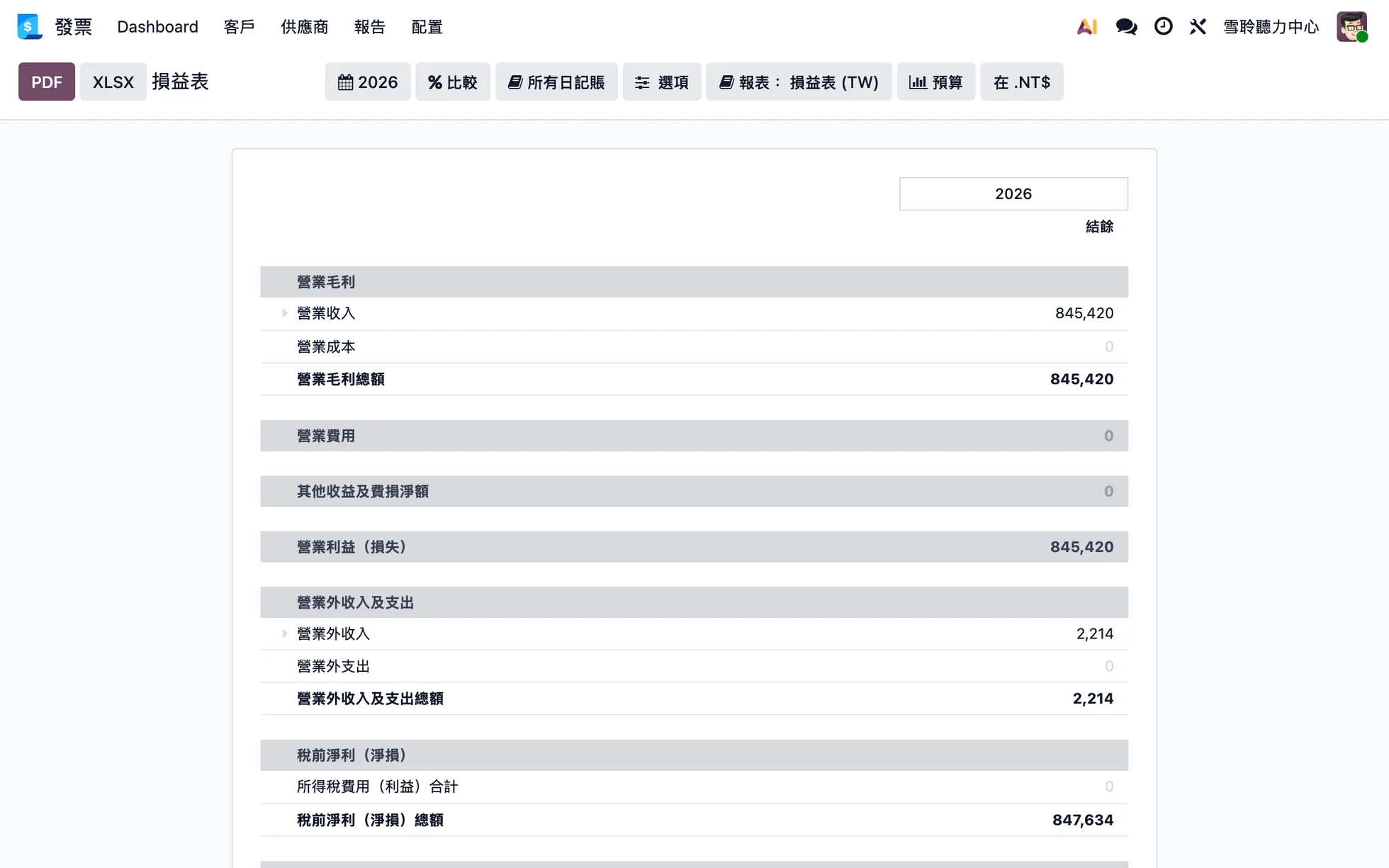Open the activities clock icon
Image resolution: width=1389 pixels, height=868 pixels.
pyautogui.click(x=1163, y=27)
